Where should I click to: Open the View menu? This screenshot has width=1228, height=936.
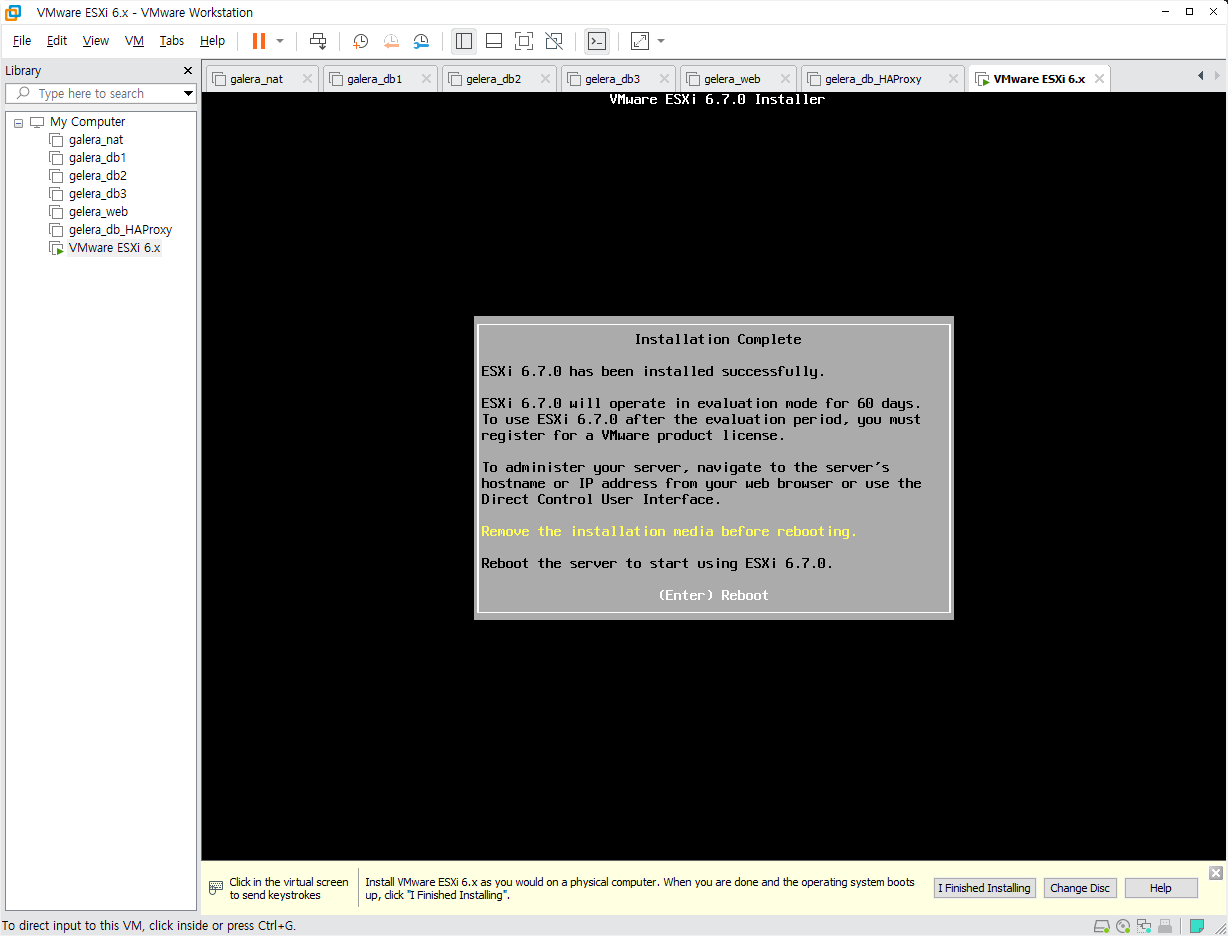pyautogui.click(x=96, y=41)
